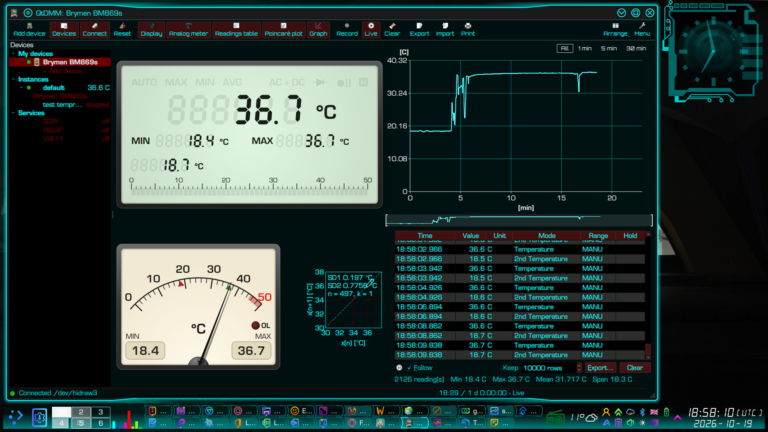The height and width of the screenshot is (432, 768).
Task: Click the Print toolbar icon
Action: point(468,29)
